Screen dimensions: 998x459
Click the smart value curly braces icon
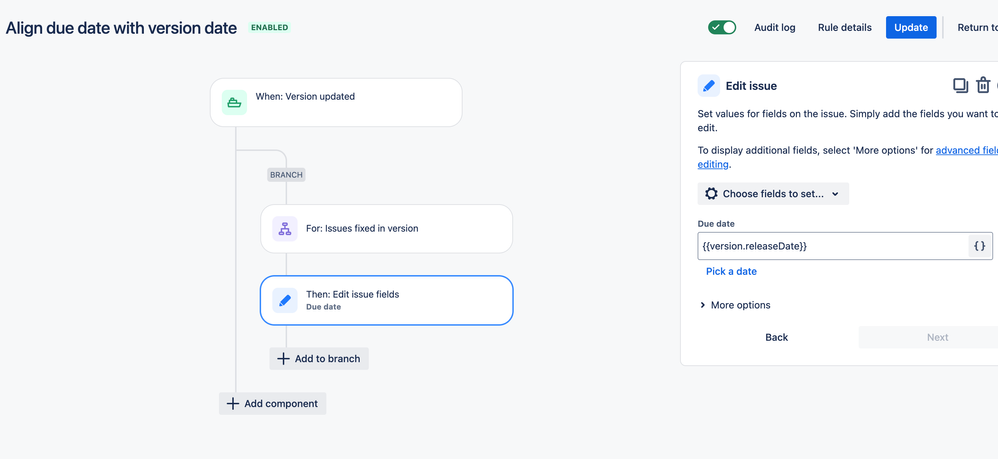point(980,246)
